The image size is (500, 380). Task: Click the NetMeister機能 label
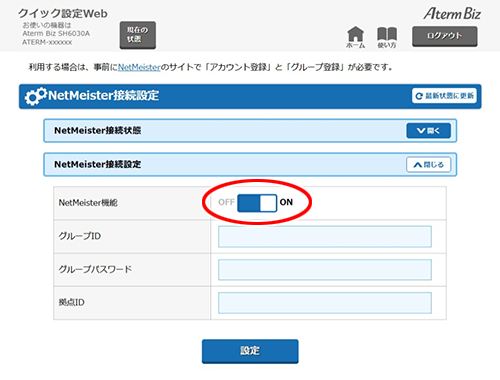point(88,203)
